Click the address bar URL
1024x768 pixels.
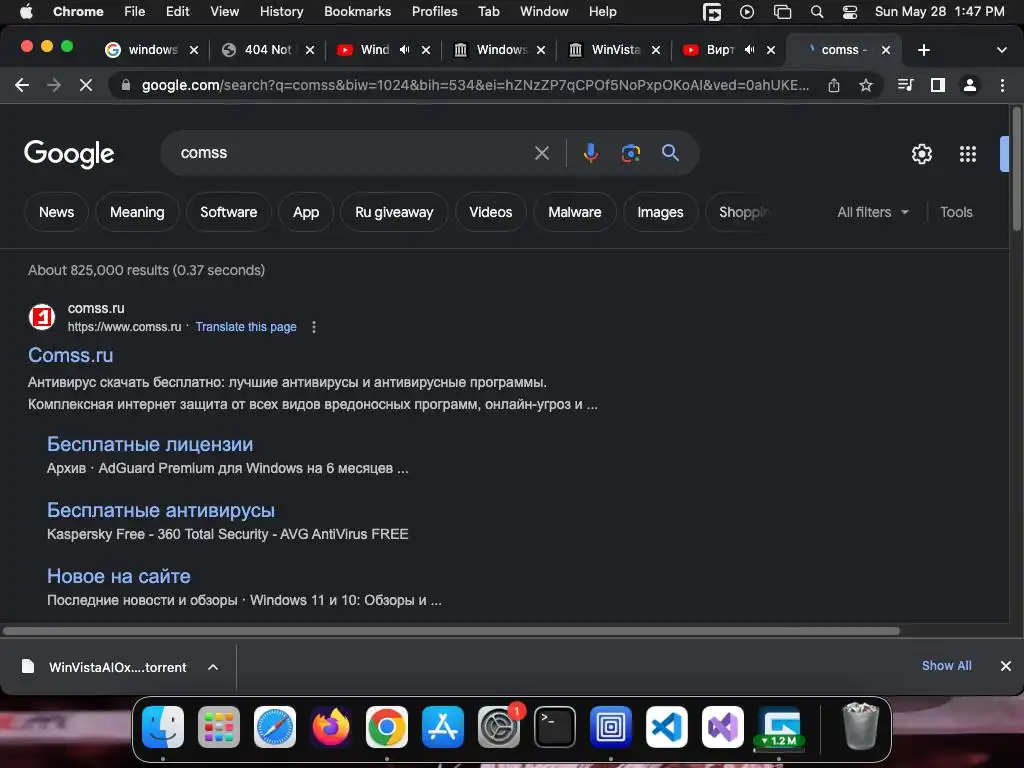(x=475, y=85)
